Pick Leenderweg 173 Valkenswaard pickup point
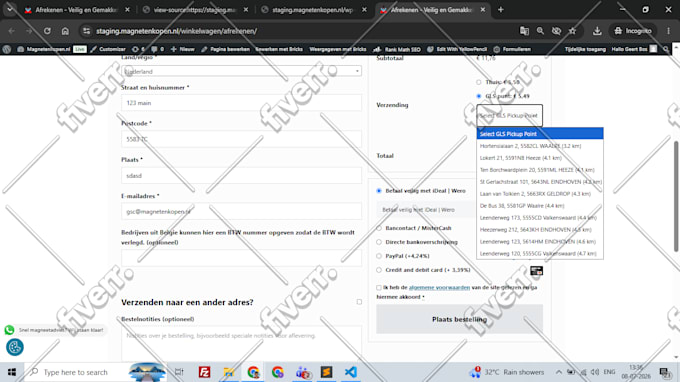 click(x=540, y=218)
